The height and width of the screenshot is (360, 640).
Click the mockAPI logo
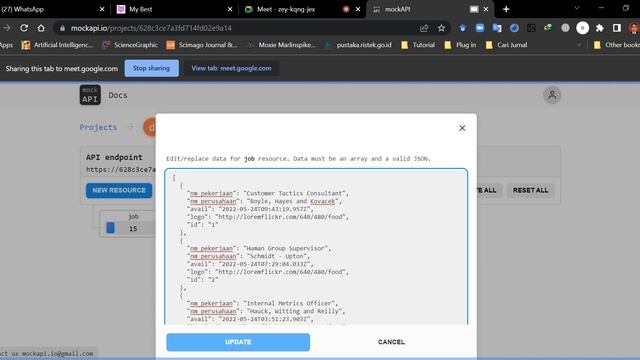point(90,95)
